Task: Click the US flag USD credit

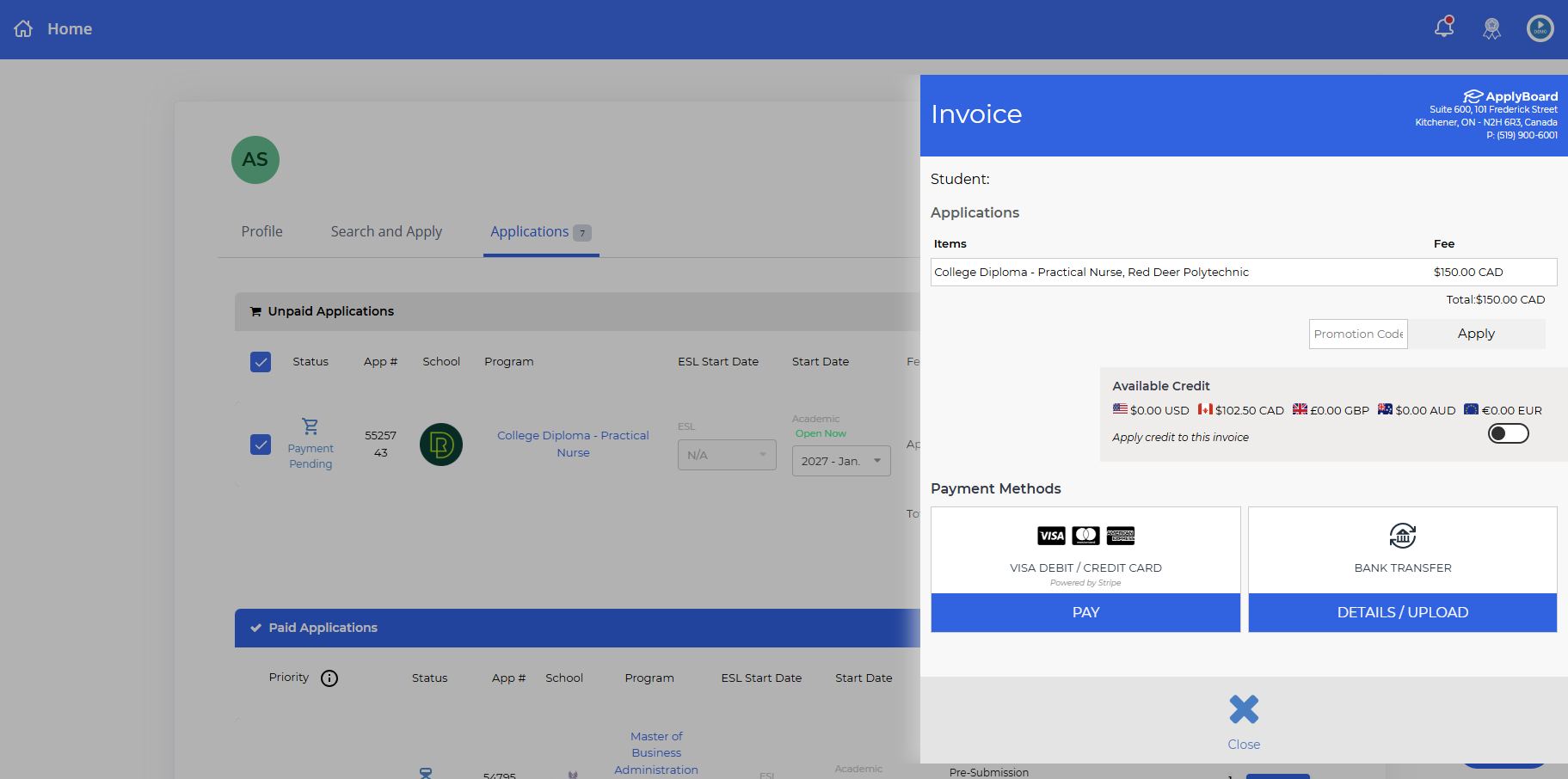Action: (x=1120, y=409)
